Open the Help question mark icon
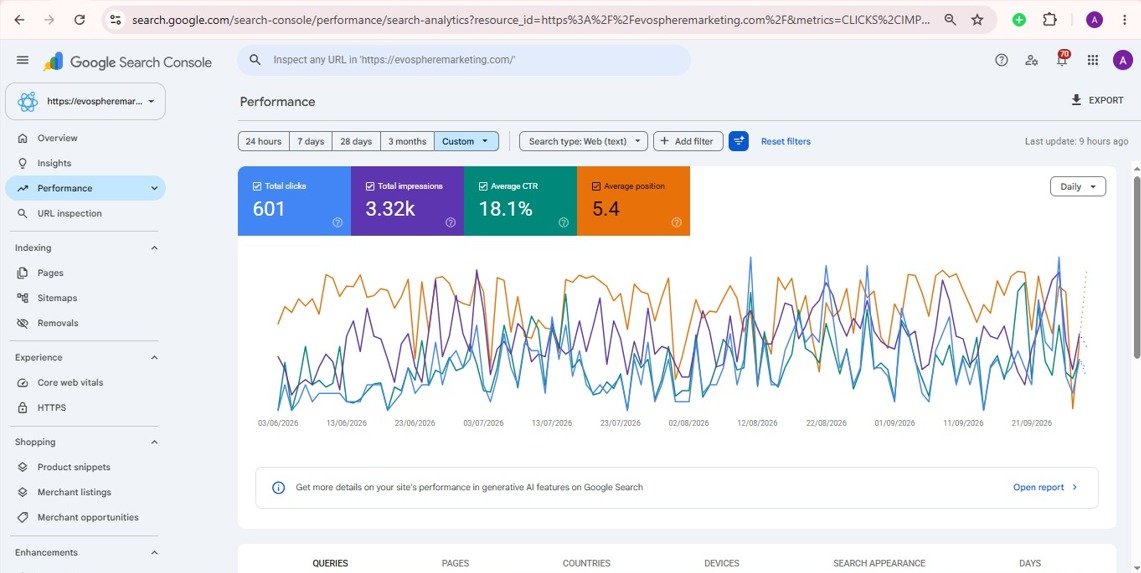1141x573 pixels. [x=1001, y=60]
